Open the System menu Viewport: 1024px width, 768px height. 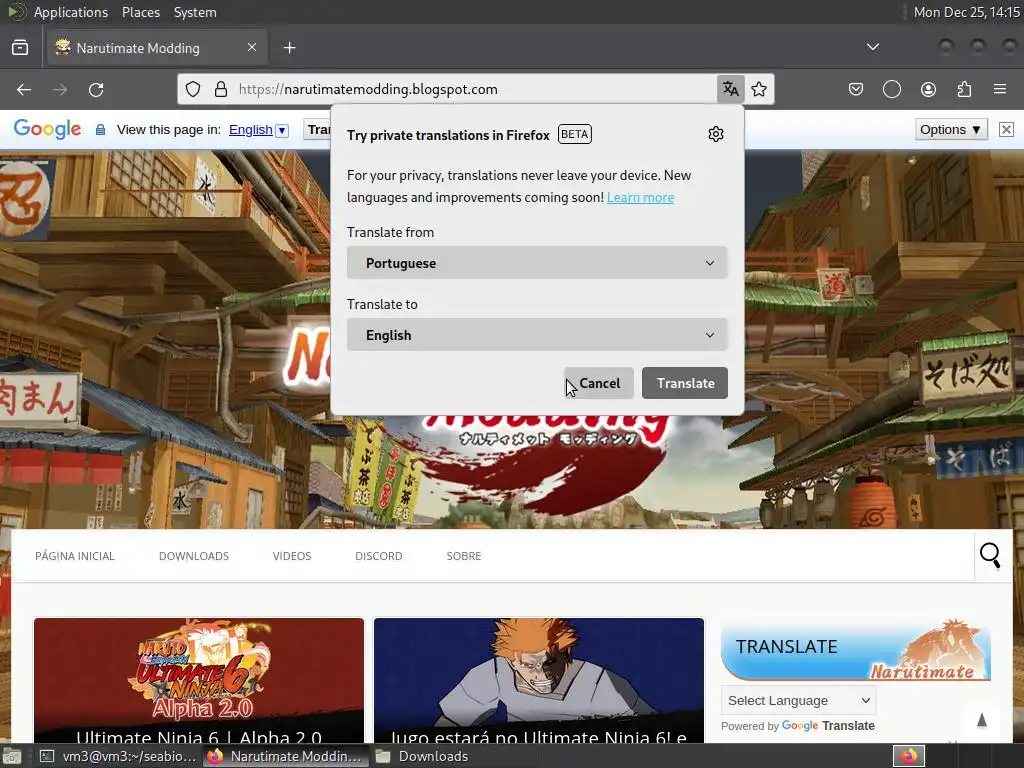[x=195, y=12]
